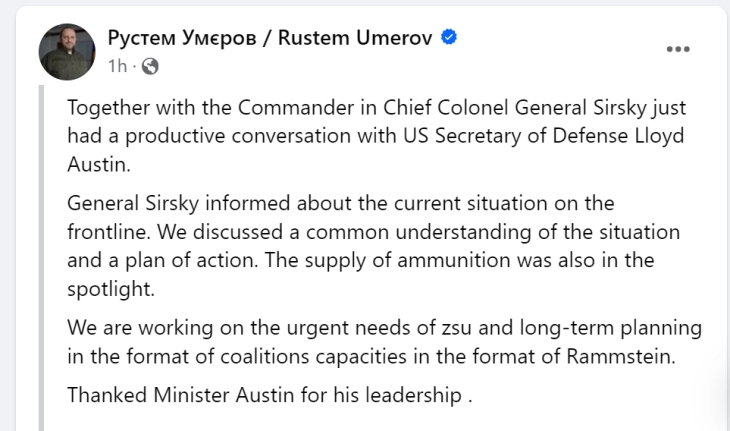Click the Rustem Umerov author name
The image size is (730, 431).
pos(269,39)
